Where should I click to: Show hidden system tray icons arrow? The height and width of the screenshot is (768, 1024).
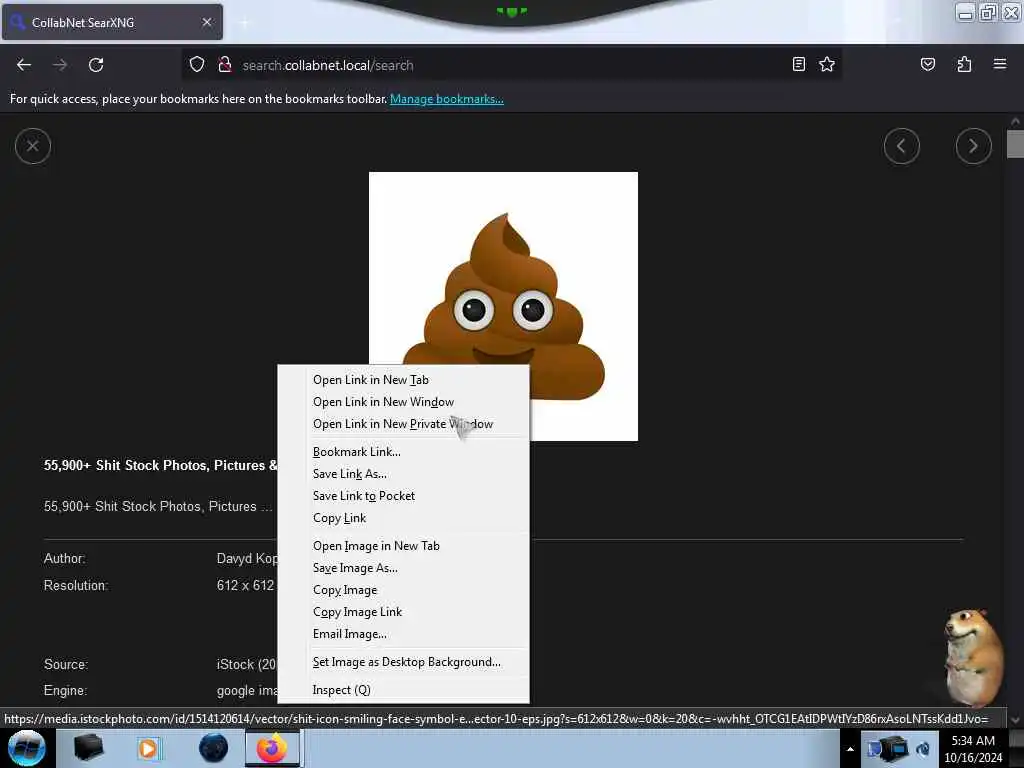tap(850, 749)
